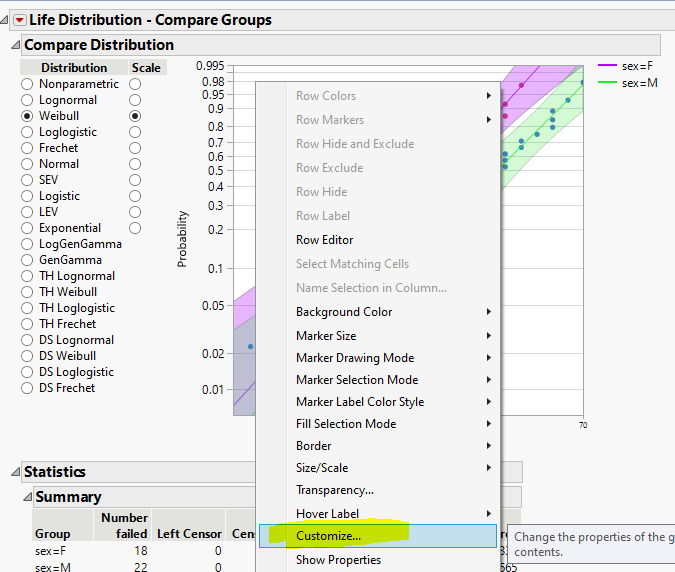The image size is (675, 572).
Task: Click the Probability y-axis label
Action: pos(182,238)
